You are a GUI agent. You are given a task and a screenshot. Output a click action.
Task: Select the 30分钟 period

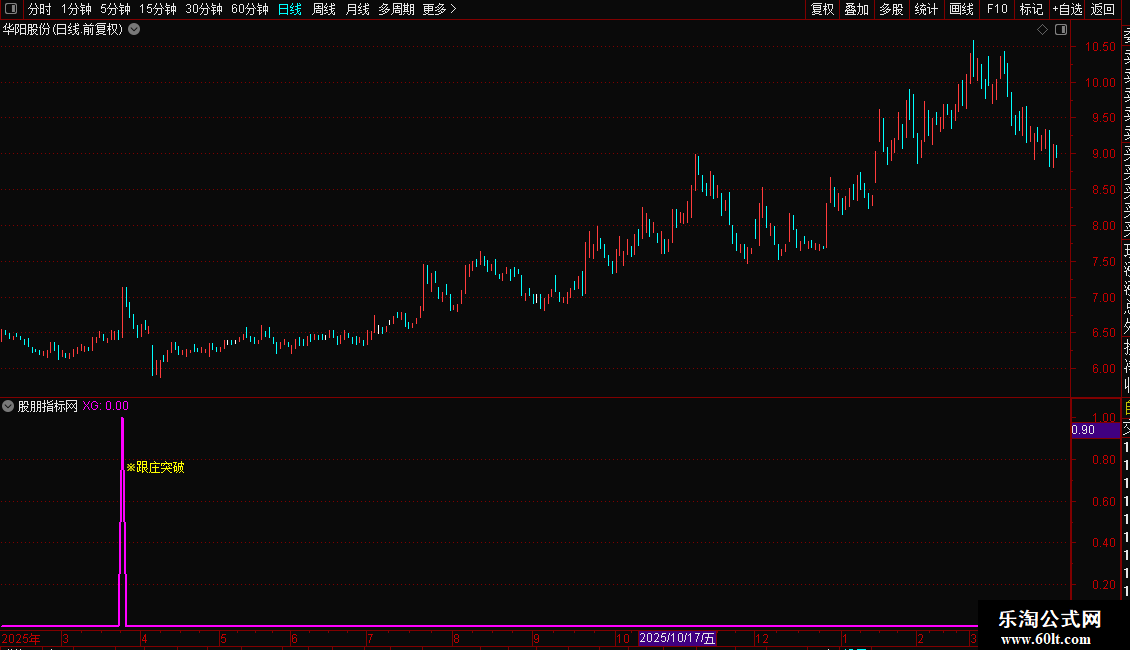[204, 9]
